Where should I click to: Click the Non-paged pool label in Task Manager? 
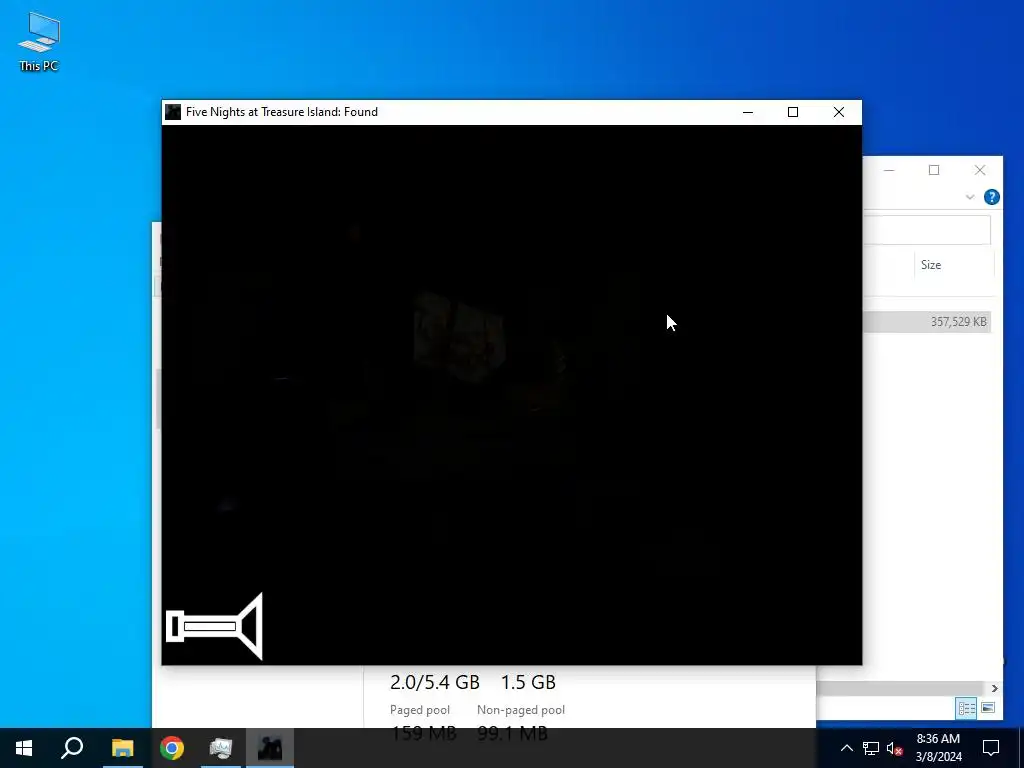[x=521, y=710]
